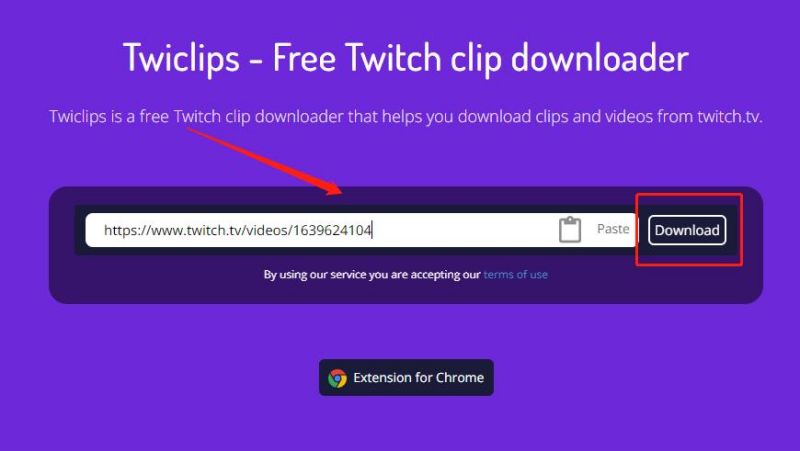Click 'twitch.tv' at the end of the subtitle
The image size is (800, 451).
[x=730, y=117]
